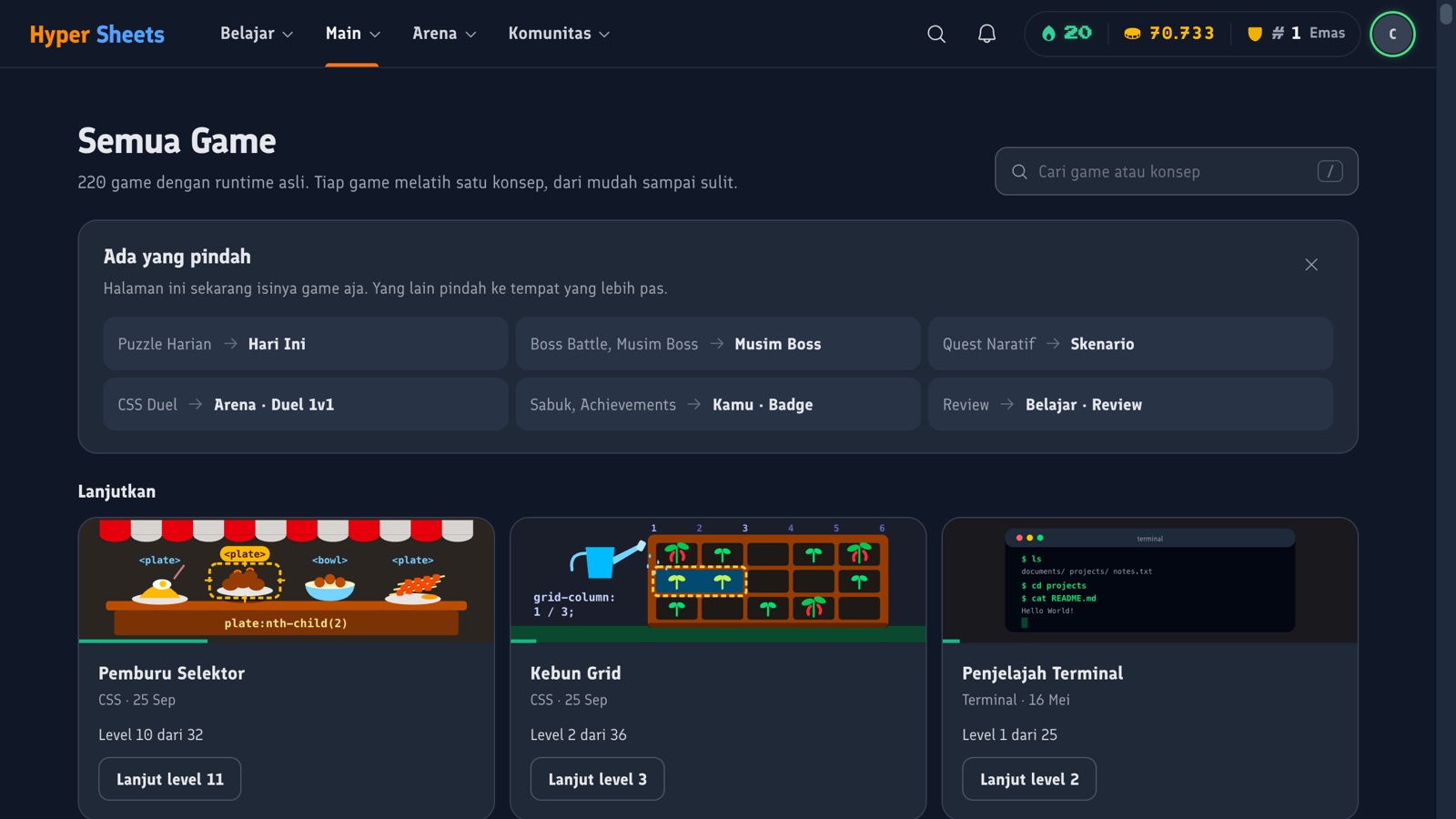Click Terminal · 16 Mei label

1016,700
